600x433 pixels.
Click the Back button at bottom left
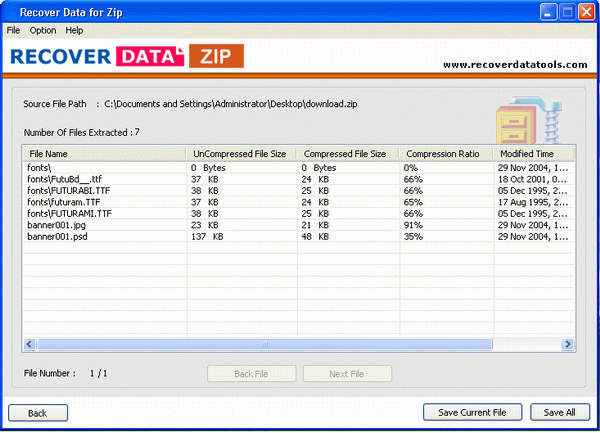click(37, 412)
